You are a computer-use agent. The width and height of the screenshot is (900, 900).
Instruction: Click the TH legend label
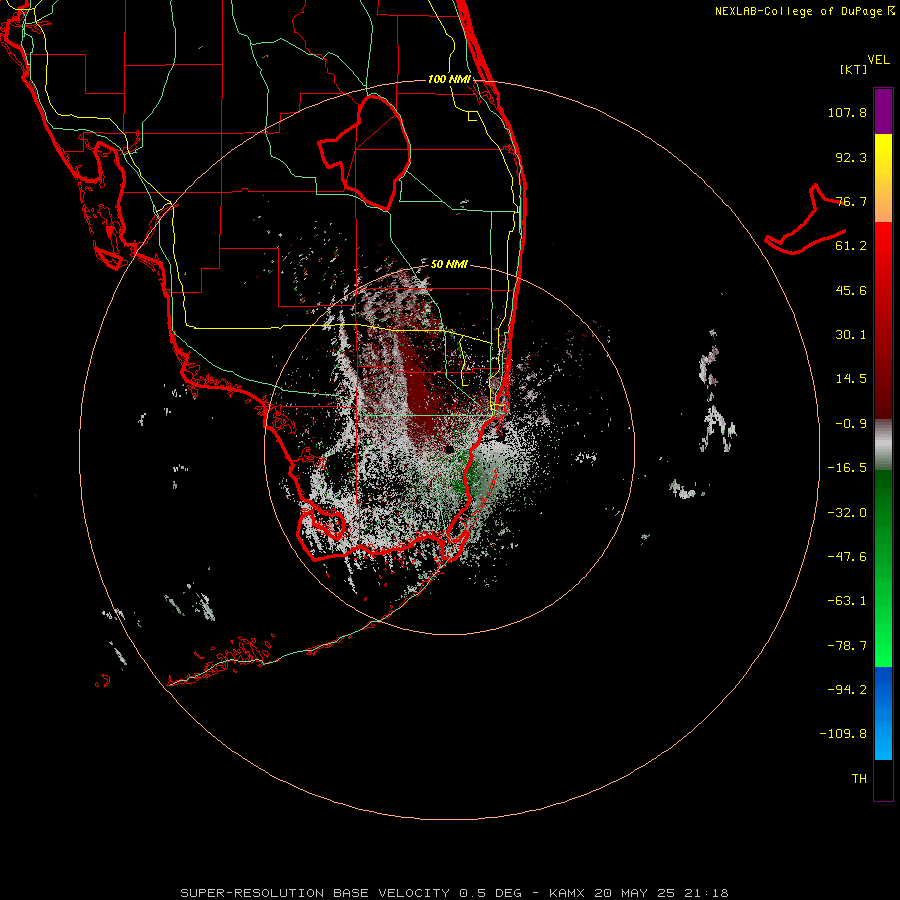859,779
